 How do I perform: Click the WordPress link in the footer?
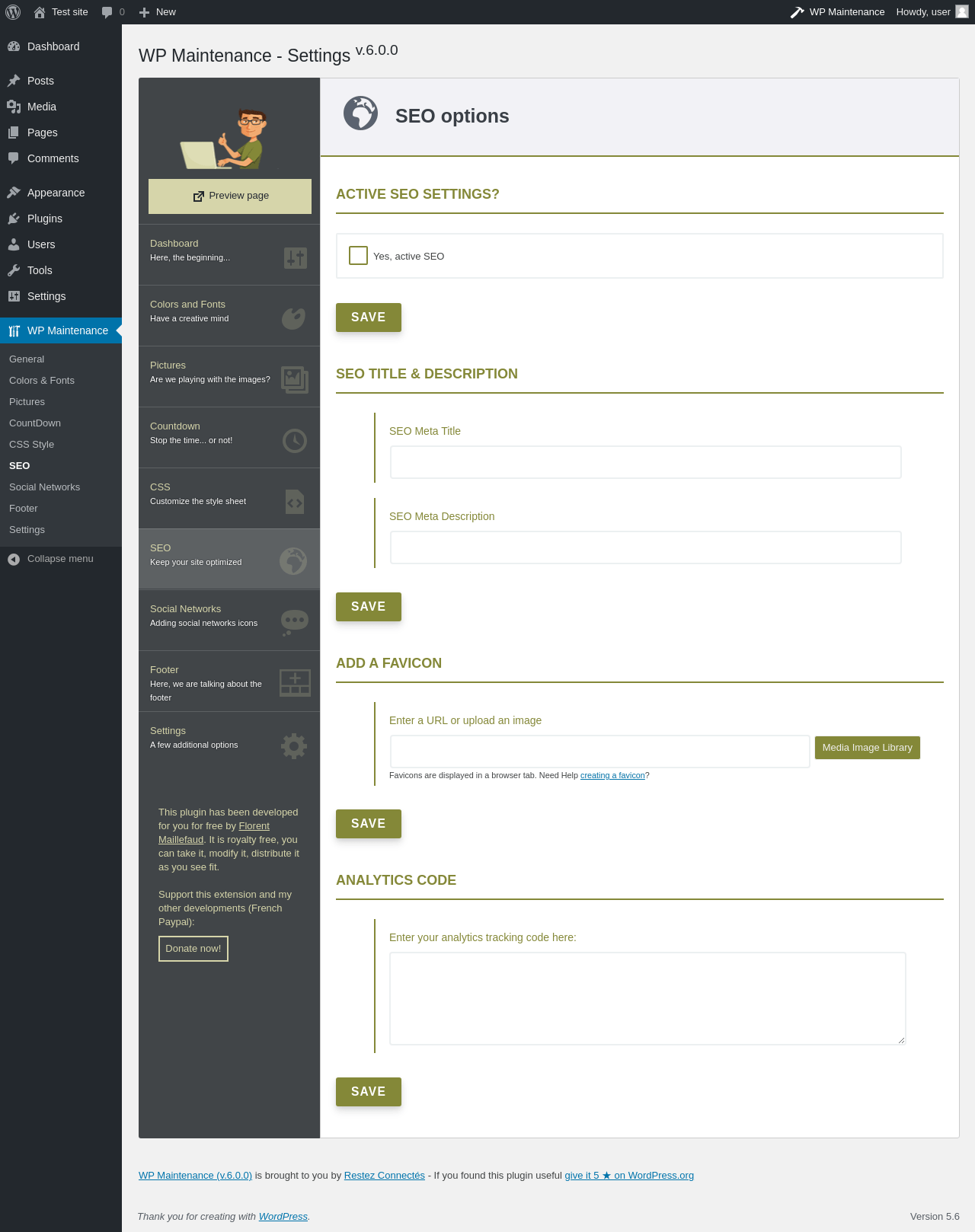click(283, 1217)
